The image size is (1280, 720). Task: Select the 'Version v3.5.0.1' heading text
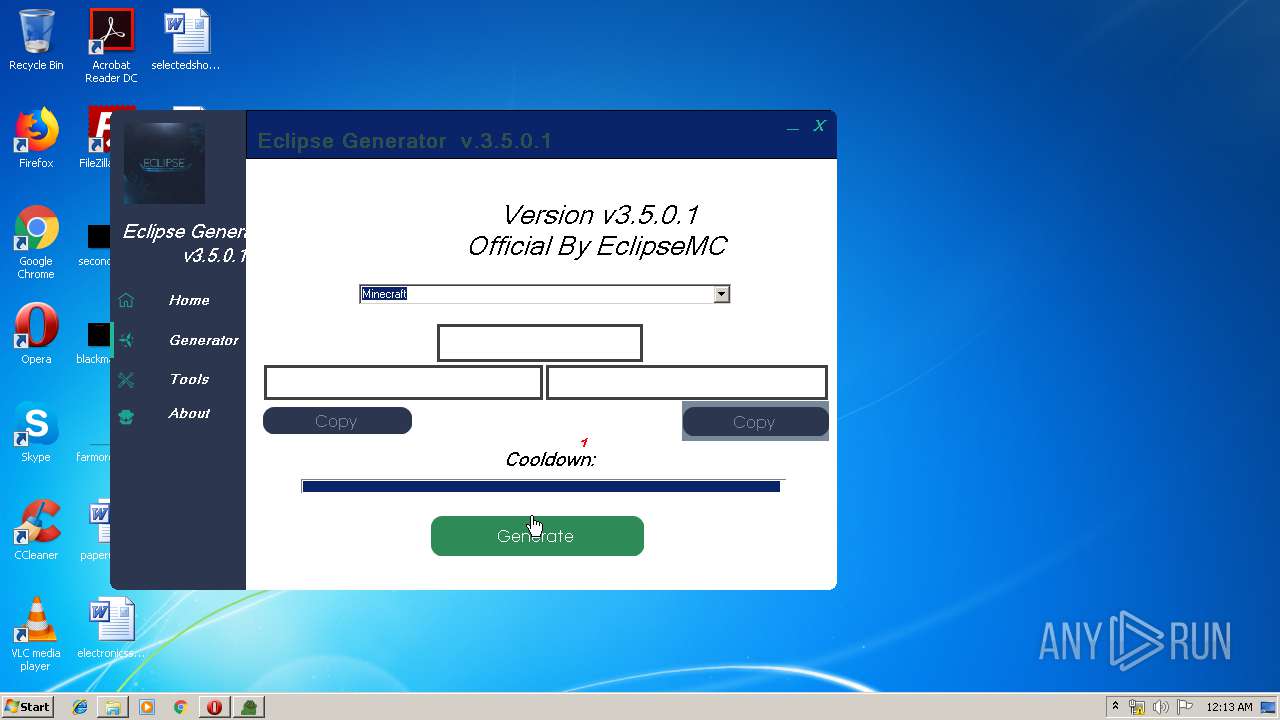coord(600,215)
